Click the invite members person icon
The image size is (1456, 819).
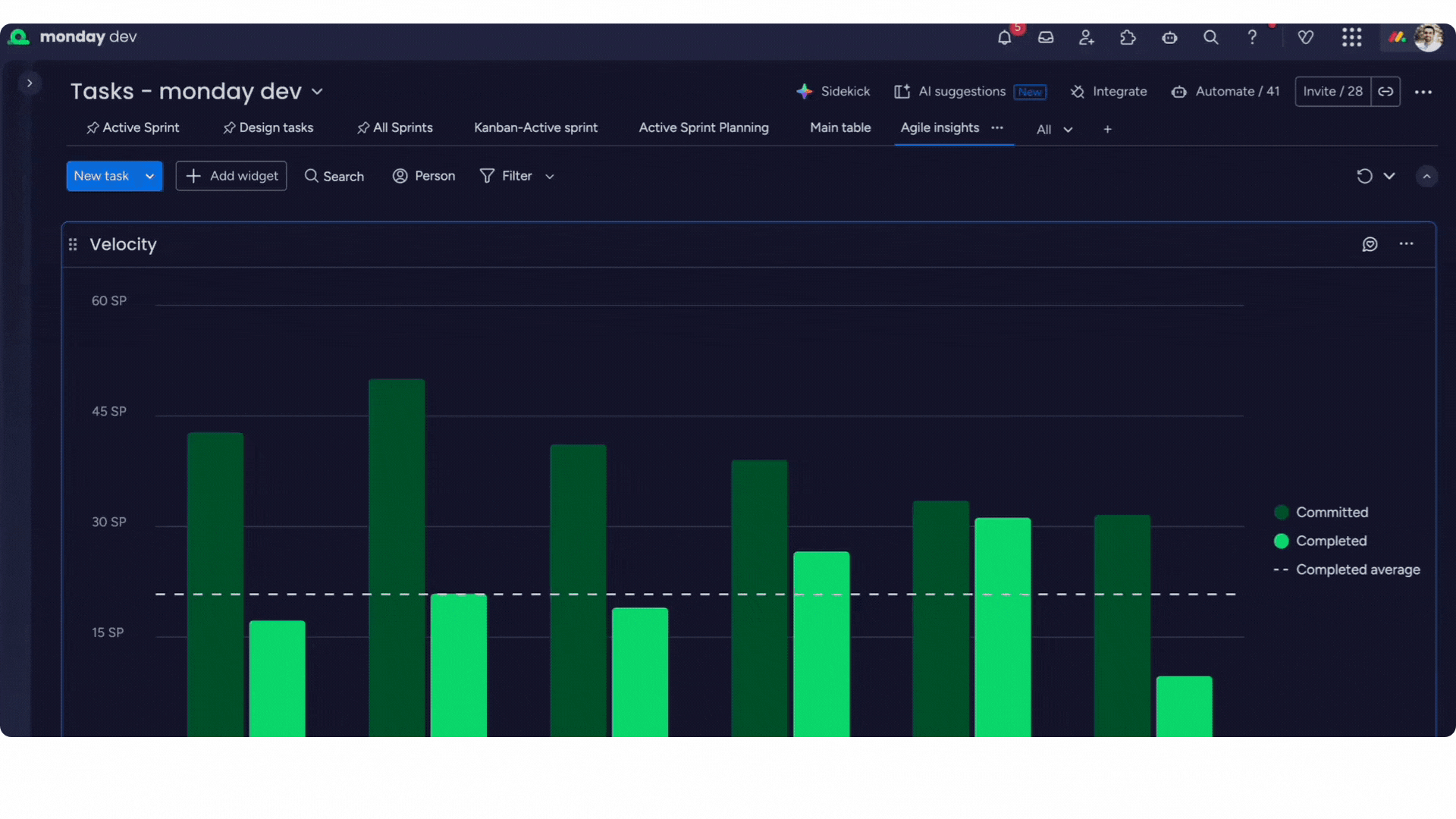[1087, 37]
